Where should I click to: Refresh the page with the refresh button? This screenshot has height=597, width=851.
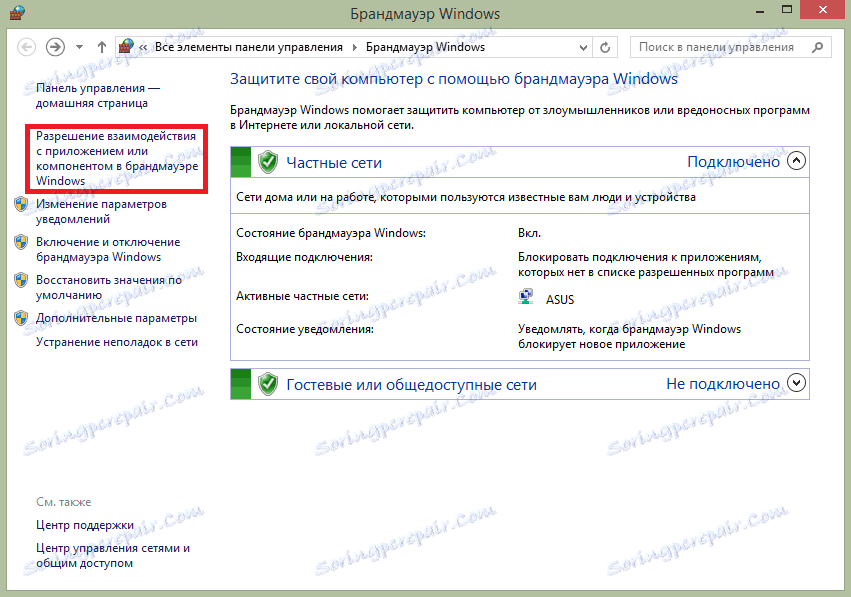[605, 47]
